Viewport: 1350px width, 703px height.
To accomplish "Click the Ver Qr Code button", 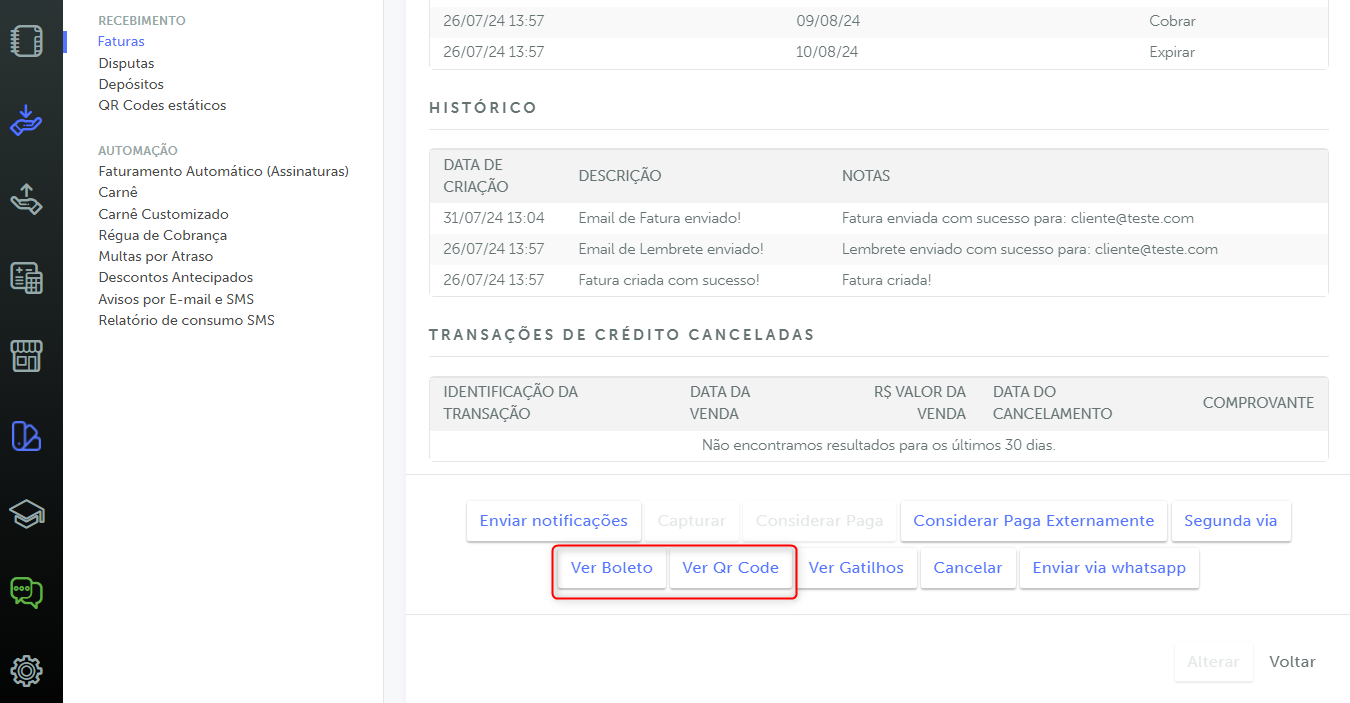I will pyautogui.click(x=730, y=568).
